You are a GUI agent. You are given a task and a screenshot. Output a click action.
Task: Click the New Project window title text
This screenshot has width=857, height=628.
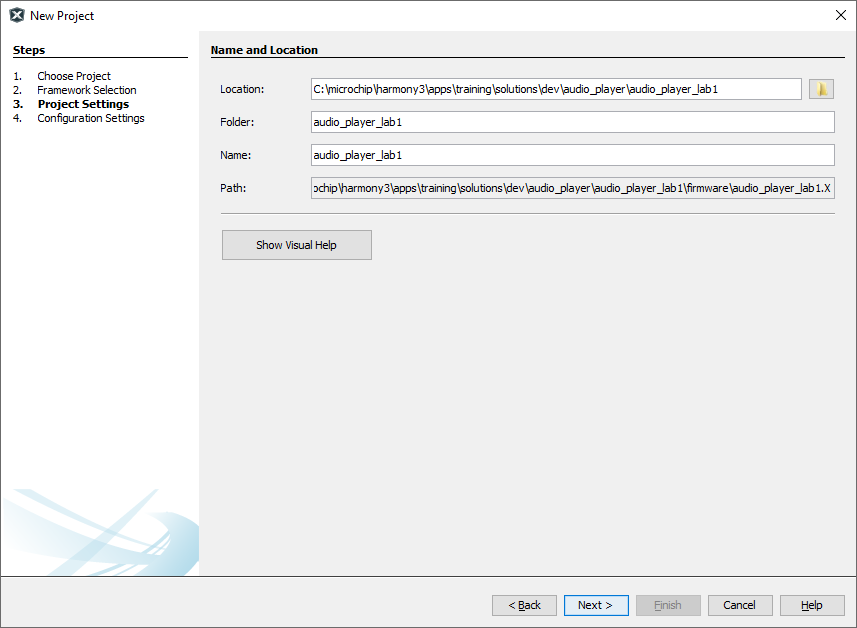coord(62,16)
